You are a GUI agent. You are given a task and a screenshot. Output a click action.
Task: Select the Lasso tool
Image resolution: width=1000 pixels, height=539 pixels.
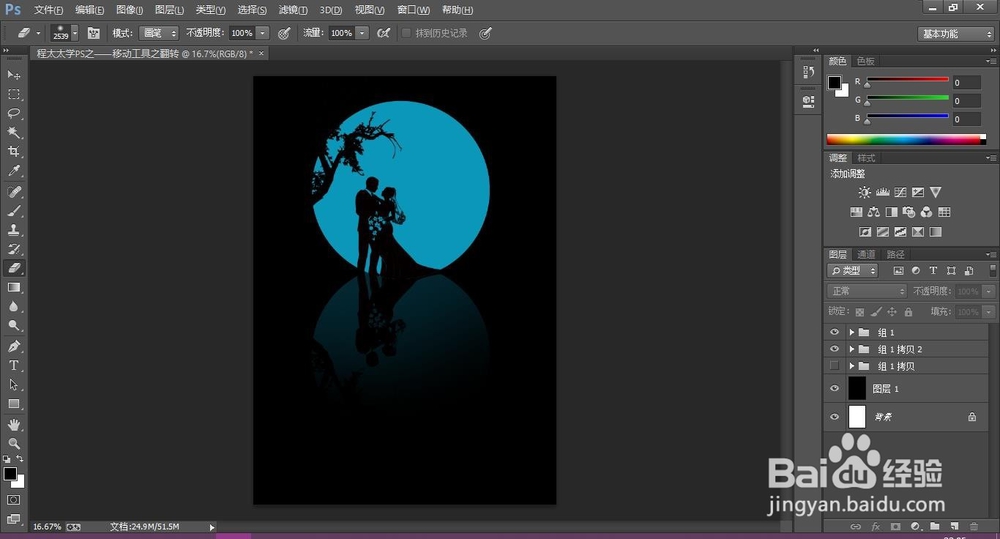click(14, 113)
